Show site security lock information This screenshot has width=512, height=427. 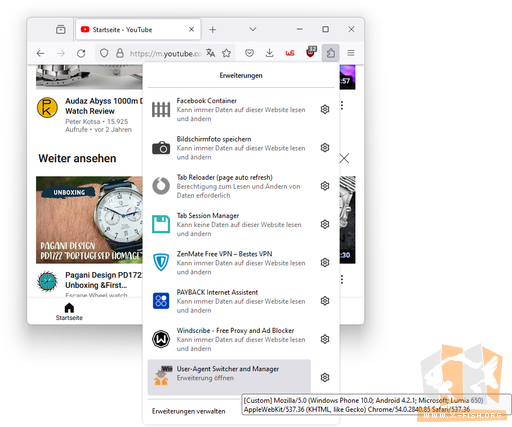pos(120,53)
